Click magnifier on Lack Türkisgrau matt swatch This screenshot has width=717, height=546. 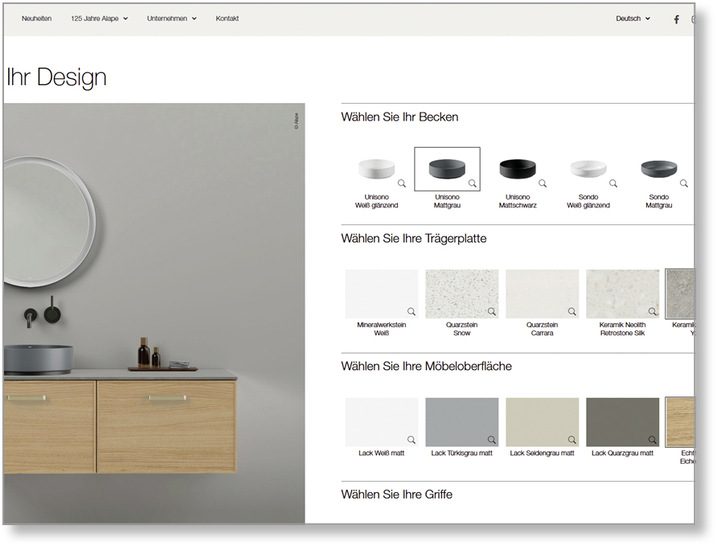click(x=491, y=440)
